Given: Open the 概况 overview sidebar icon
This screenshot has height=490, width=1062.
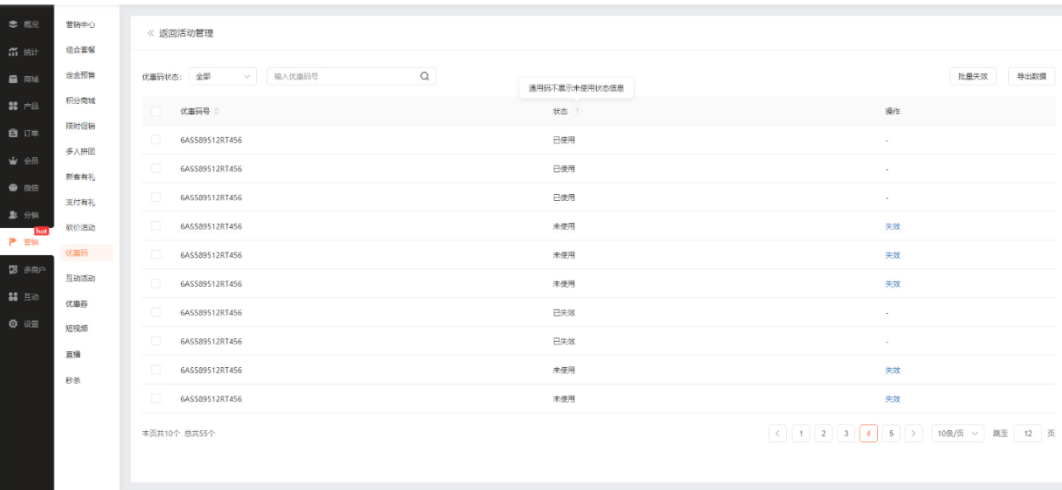Looking at the screenshot, I should 12,24.
